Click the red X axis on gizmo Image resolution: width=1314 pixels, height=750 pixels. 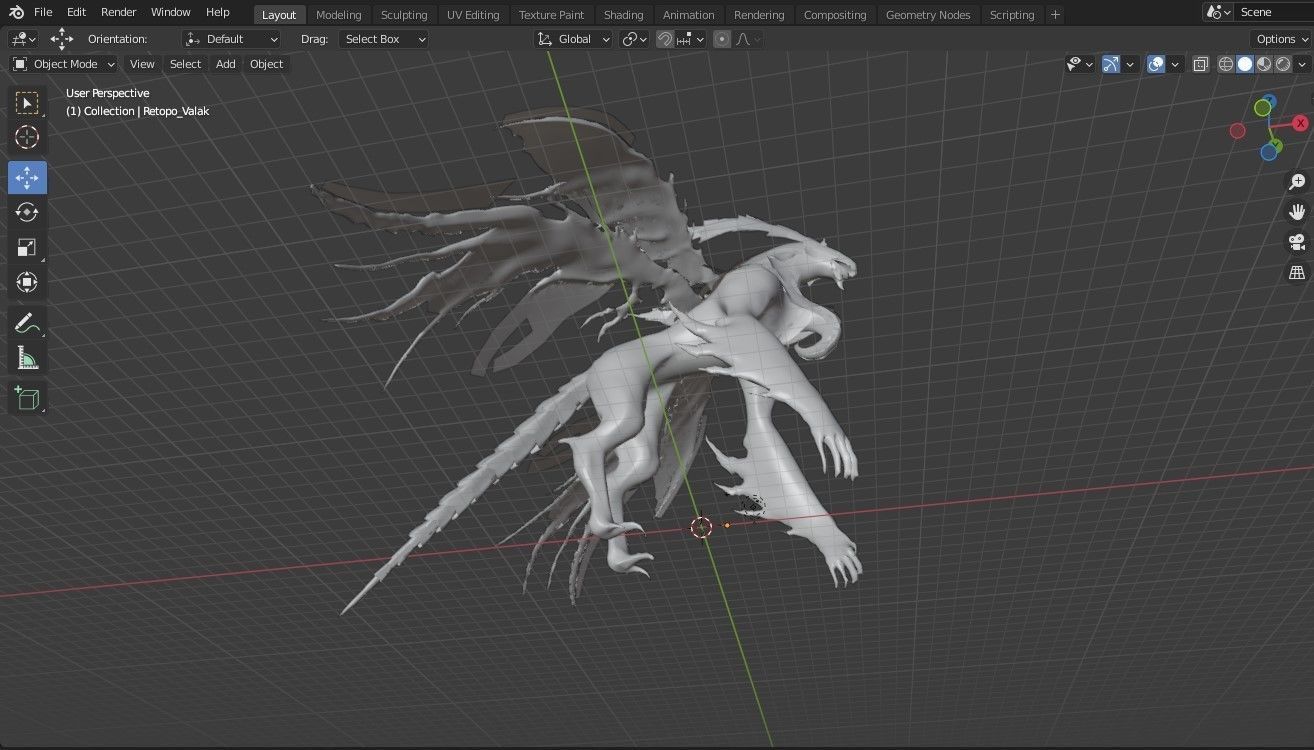(1300, 123)
